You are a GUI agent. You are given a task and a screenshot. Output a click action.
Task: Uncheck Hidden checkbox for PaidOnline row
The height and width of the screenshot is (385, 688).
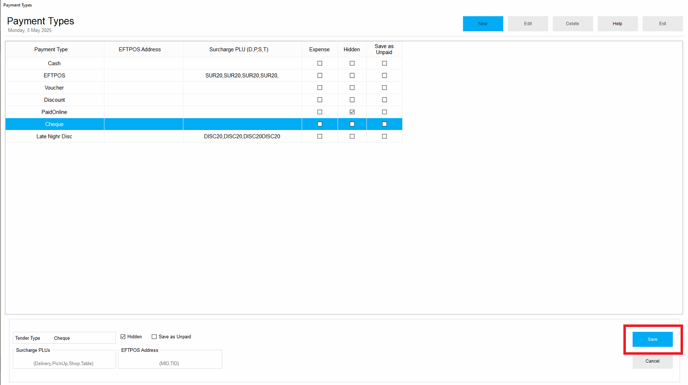[352, 112]
